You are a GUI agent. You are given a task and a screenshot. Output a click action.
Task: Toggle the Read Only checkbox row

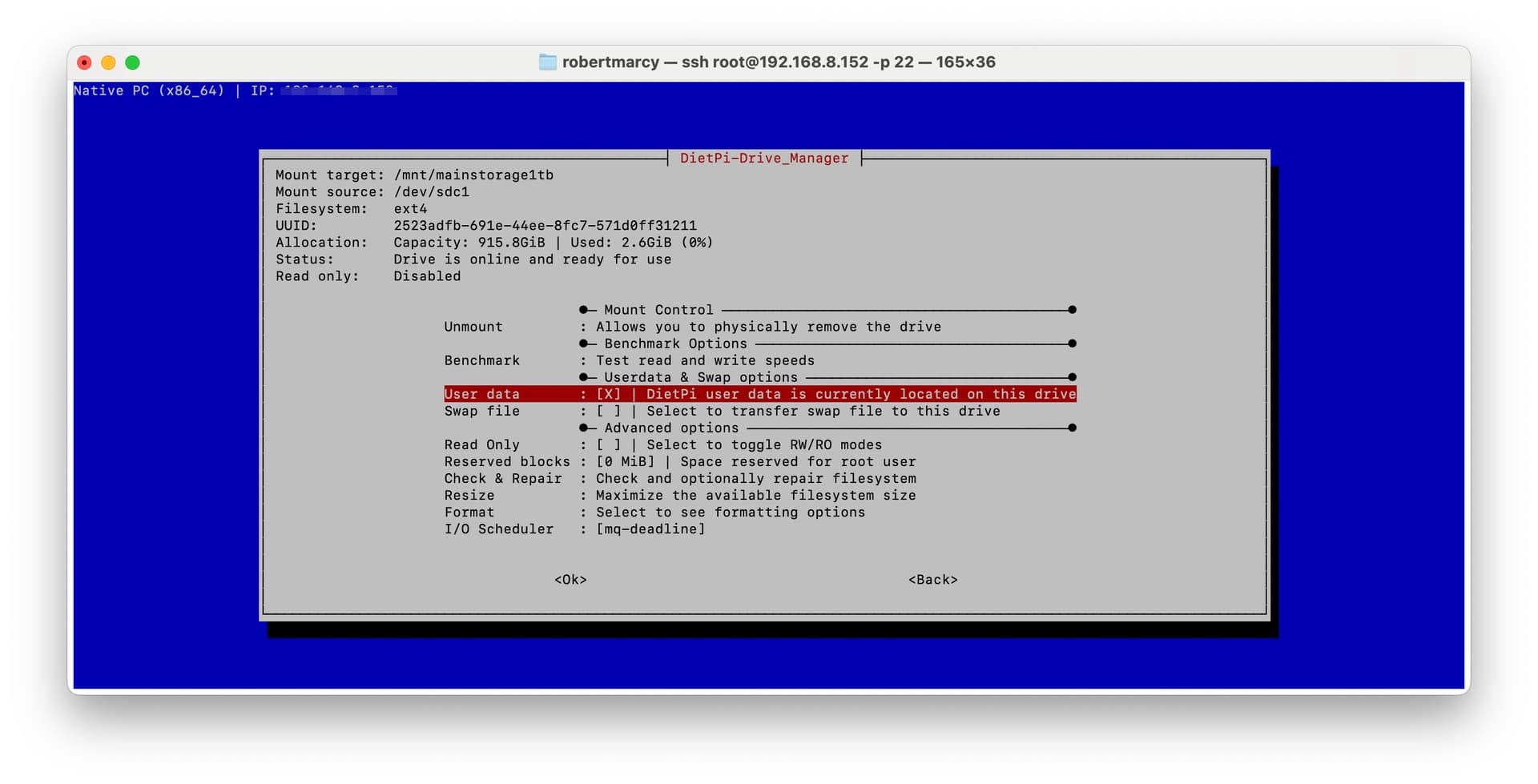pyautogui.click(x=662, y=444)
